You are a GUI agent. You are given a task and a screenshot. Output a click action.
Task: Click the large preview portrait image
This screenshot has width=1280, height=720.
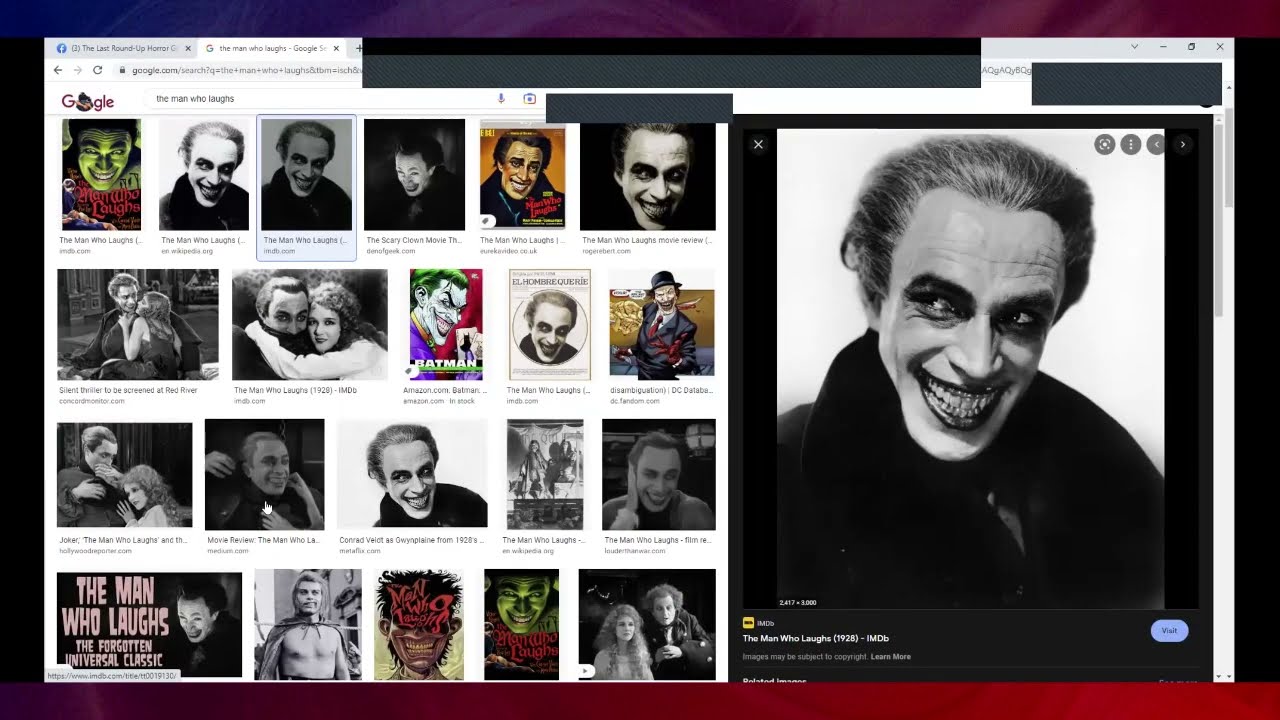point(970,368)
